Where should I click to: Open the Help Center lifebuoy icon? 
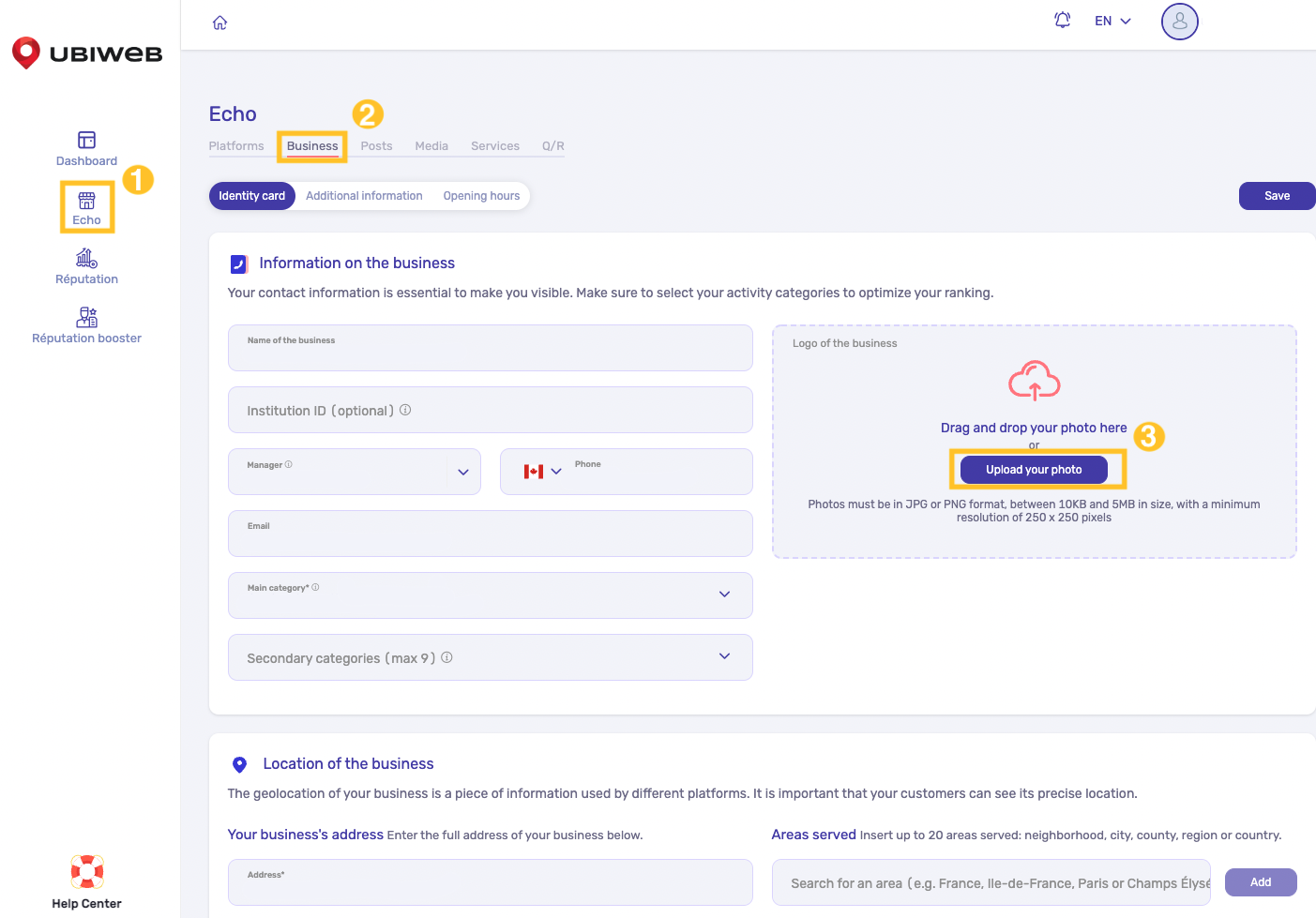[86, 872]
